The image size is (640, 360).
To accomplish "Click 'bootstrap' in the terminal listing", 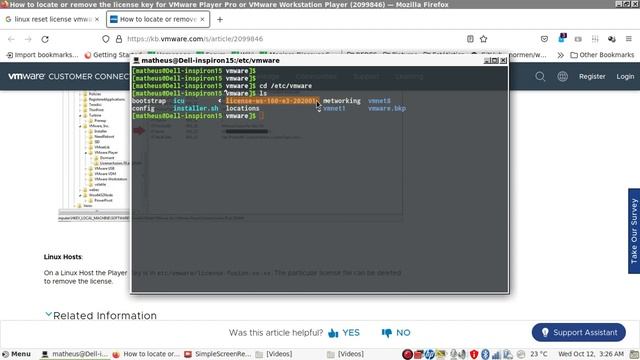I will point(149,101).
